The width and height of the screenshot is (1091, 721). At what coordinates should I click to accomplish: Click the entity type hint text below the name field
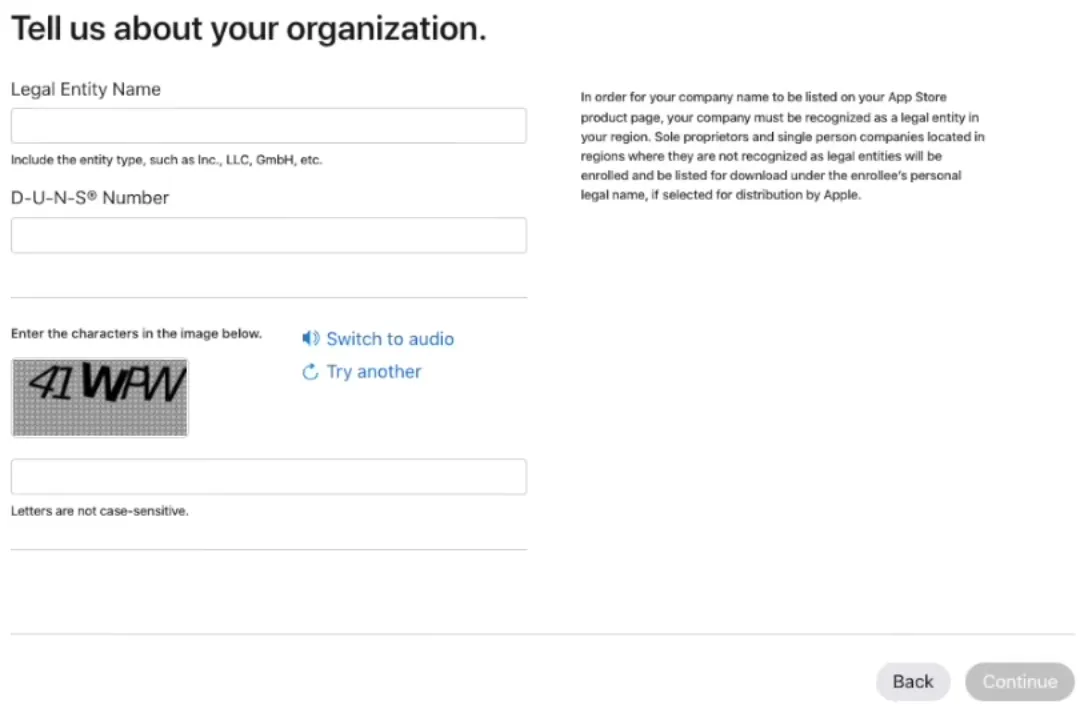pos(166,159)
